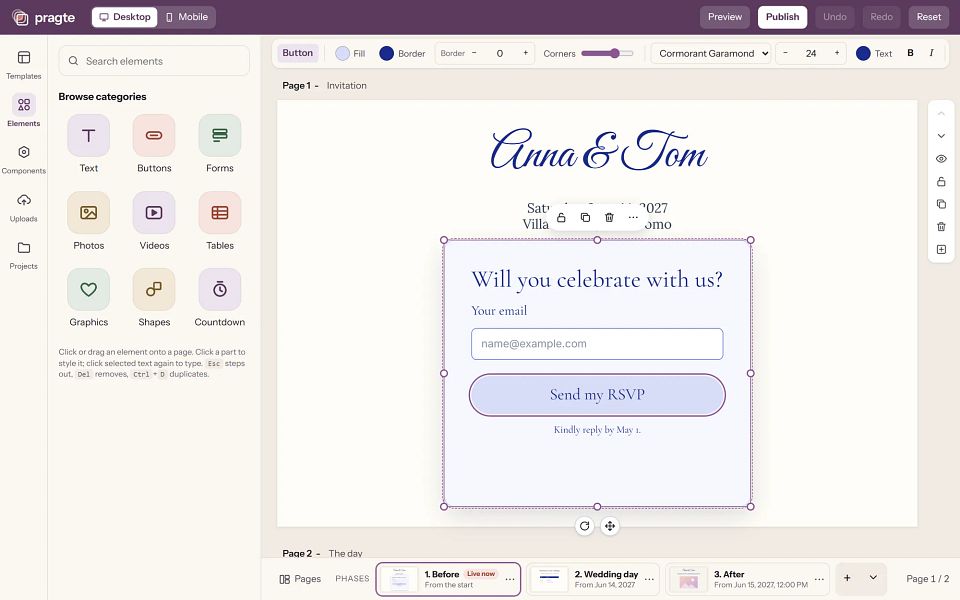
Task: Open options menu for the After phase
Action: (819, 579)
